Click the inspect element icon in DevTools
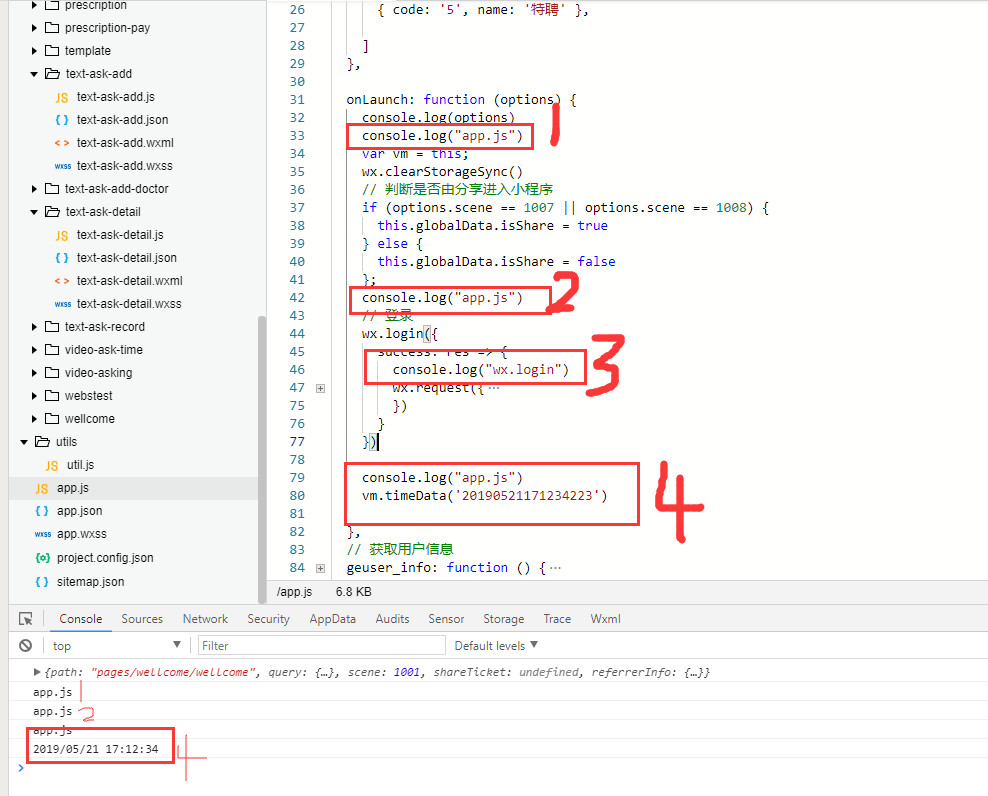The height and width of the screenshot is (796, 988). pos(26,619)
